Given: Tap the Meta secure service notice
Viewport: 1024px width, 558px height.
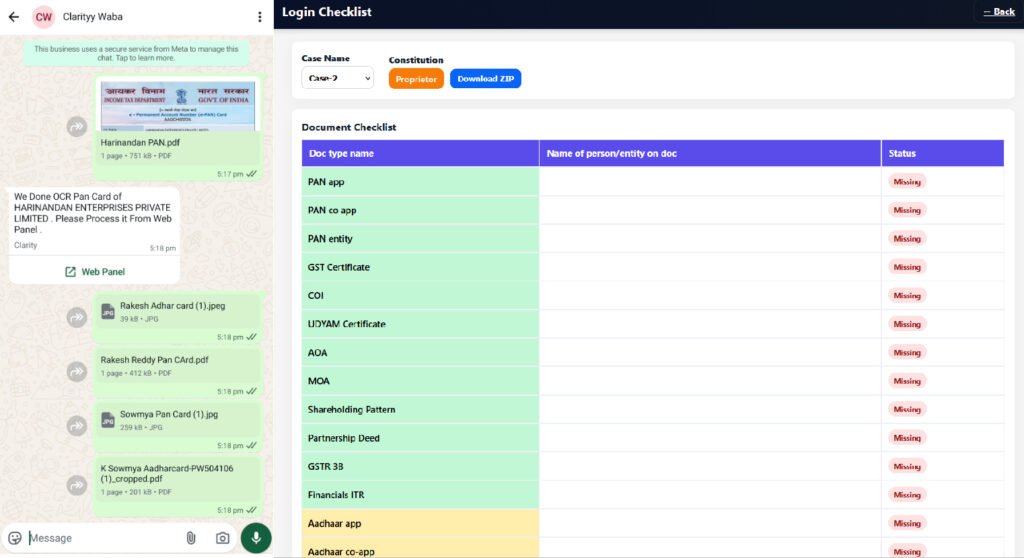Looking at the screenshot, I should point(136,53).
